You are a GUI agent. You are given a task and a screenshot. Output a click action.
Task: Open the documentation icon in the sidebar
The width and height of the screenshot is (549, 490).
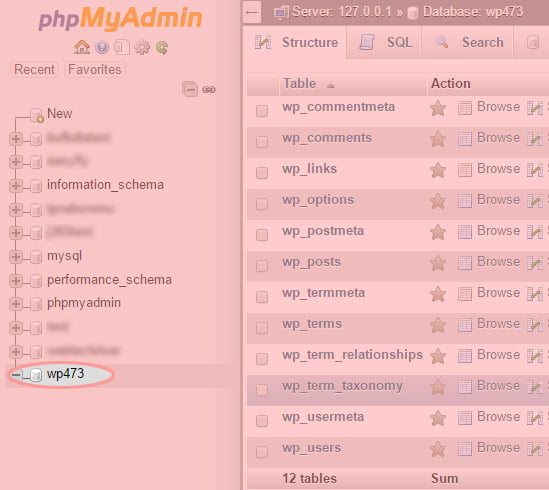[x=122, y=47]
